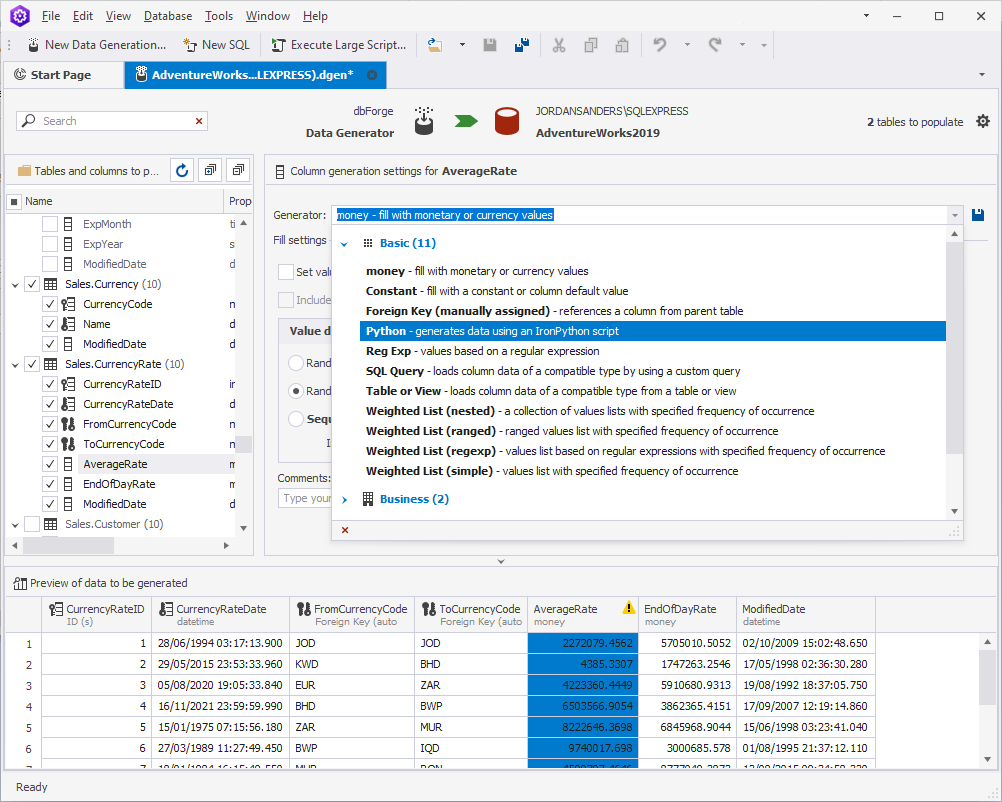Expand the Business (2) generator group
The height and width of the screenshot is (802, 1002).
[344, 500]
